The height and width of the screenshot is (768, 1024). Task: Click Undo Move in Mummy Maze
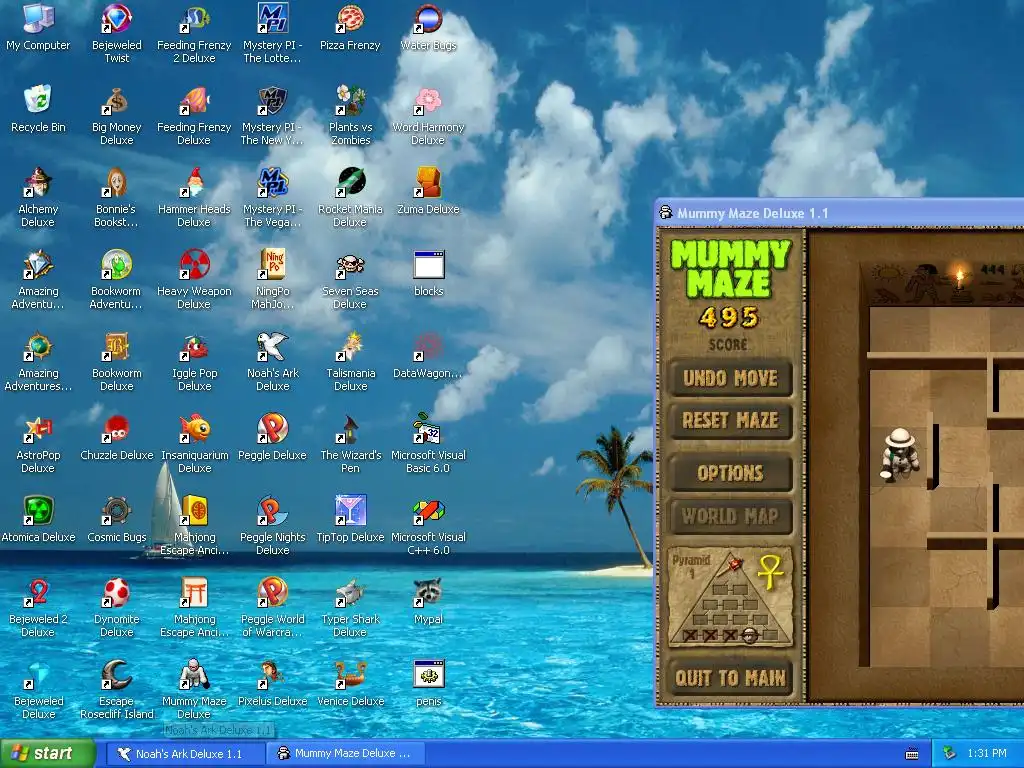click(x=730, y=377)
